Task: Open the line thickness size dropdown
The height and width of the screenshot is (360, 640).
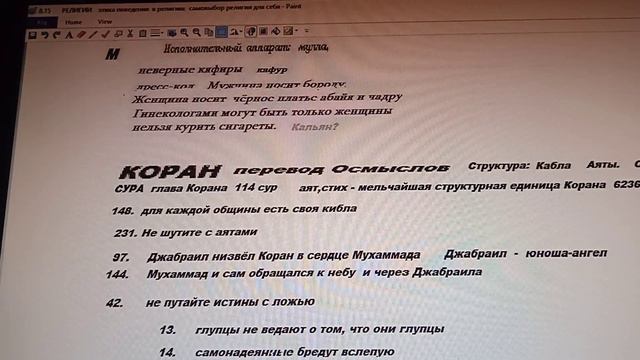Action: pyautogui.click(x=156, y=33)
